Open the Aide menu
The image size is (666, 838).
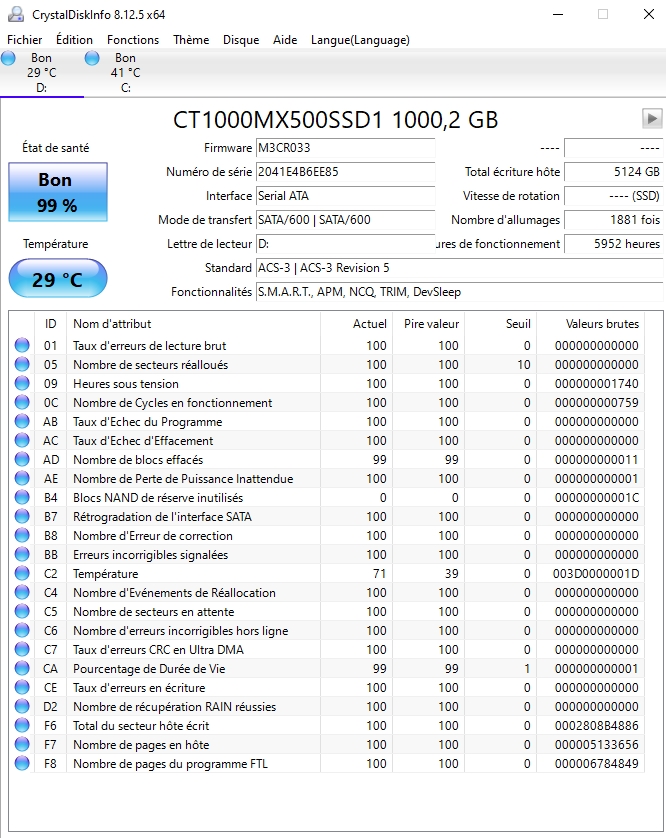tap(285, 40)
